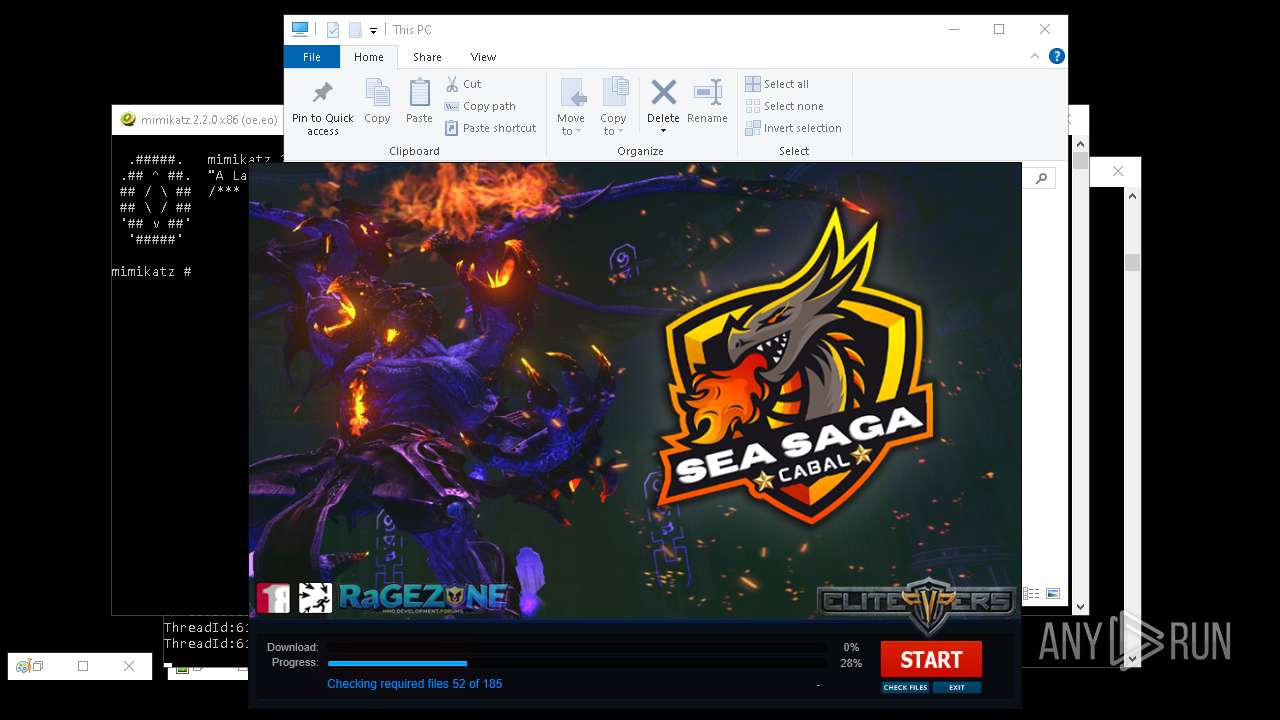The image size is (1280, 720).
Task: Switch Explorer to details view icon
Action: 1031,594
